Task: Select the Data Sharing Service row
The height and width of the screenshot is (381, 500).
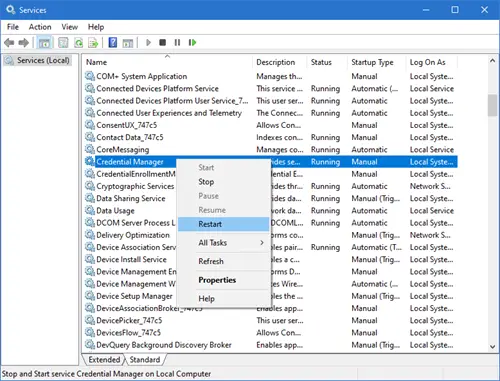Action: pos(270,198)
